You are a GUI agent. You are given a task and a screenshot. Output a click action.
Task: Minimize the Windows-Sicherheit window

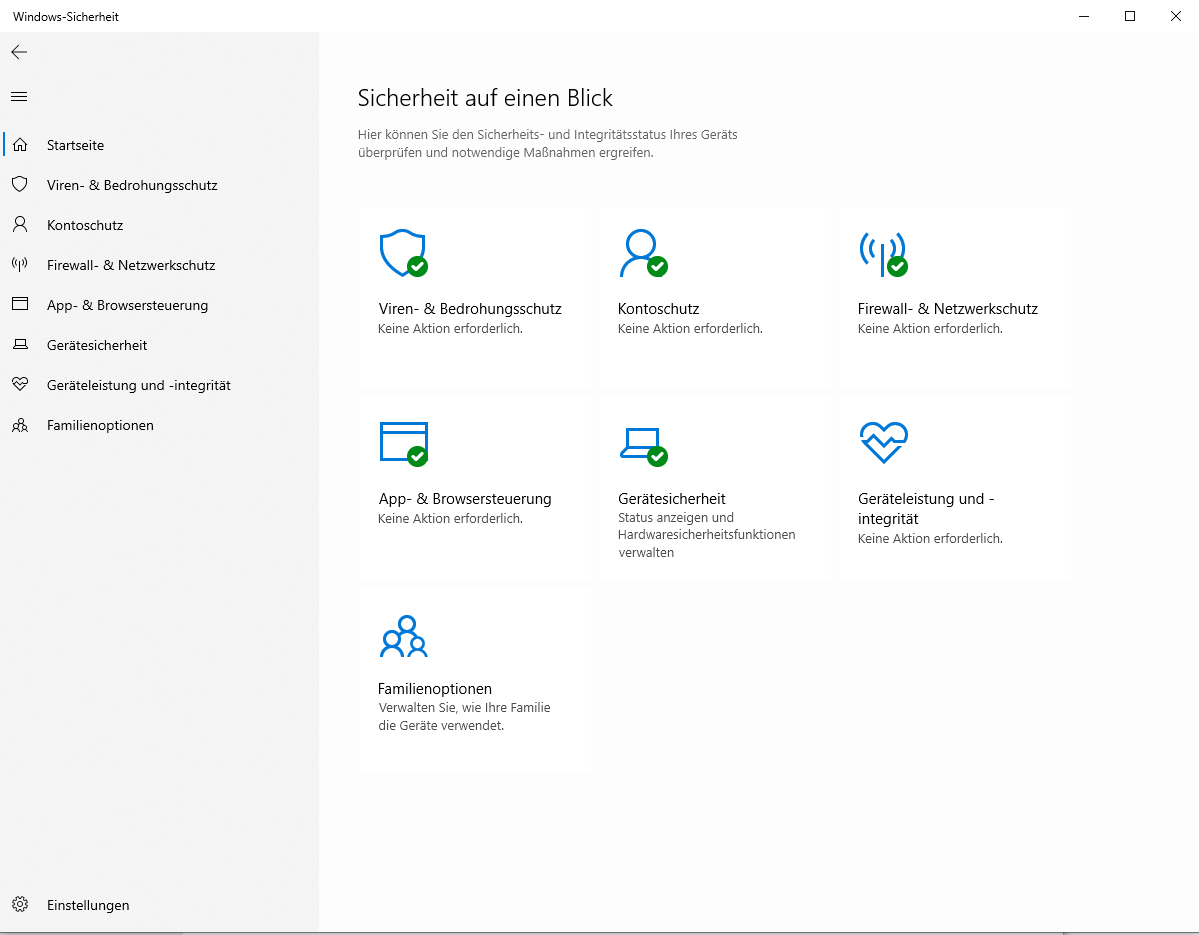click(1084, 16)
